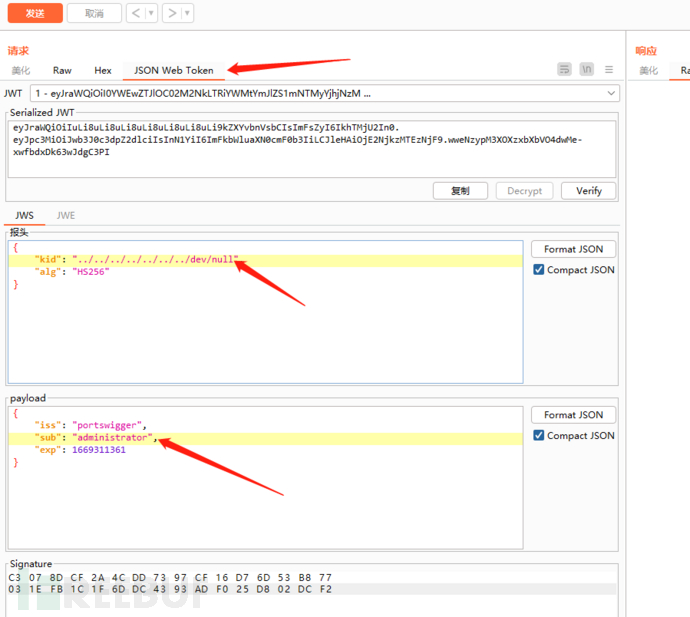This screenshot has height=617, width=690.
Task: Open the JWE tab
Action: (66, 215)
